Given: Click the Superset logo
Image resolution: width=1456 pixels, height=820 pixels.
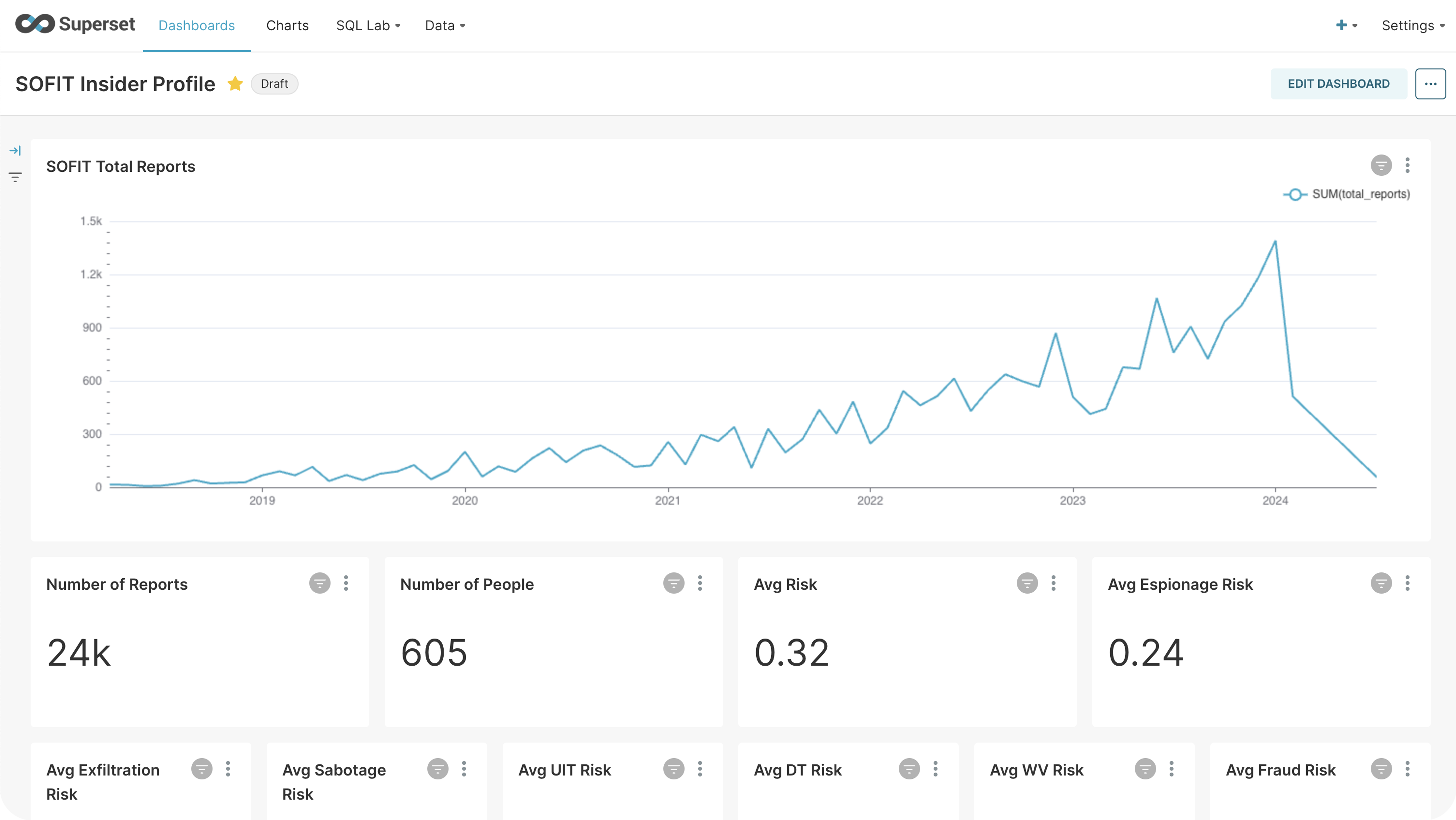Looking at the screenshot, I should 75,24.
